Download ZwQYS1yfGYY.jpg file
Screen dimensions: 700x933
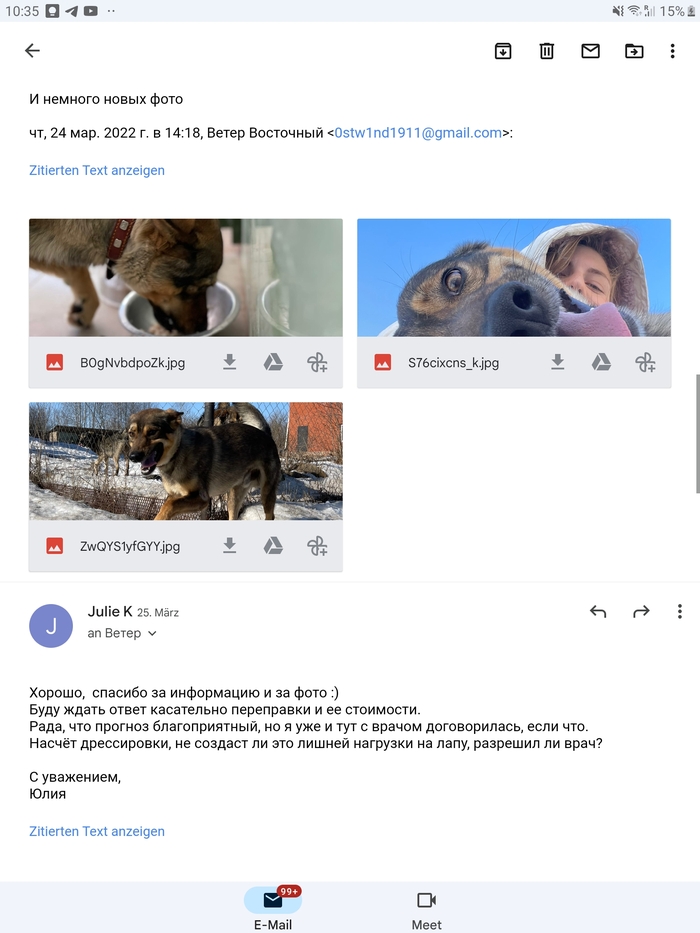230,546
